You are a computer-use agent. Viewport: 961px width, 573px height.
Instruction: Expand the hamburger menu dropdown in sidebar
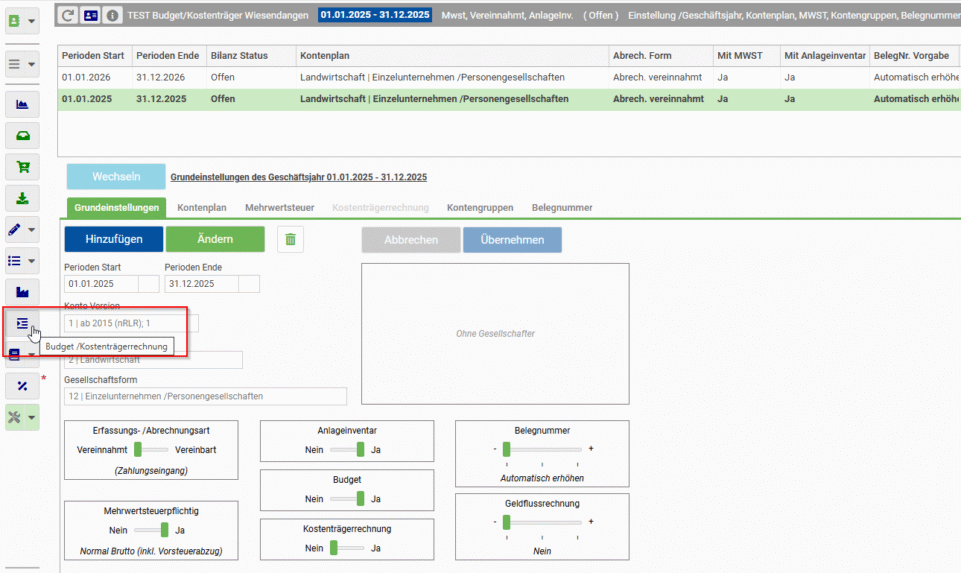(23, 64)
